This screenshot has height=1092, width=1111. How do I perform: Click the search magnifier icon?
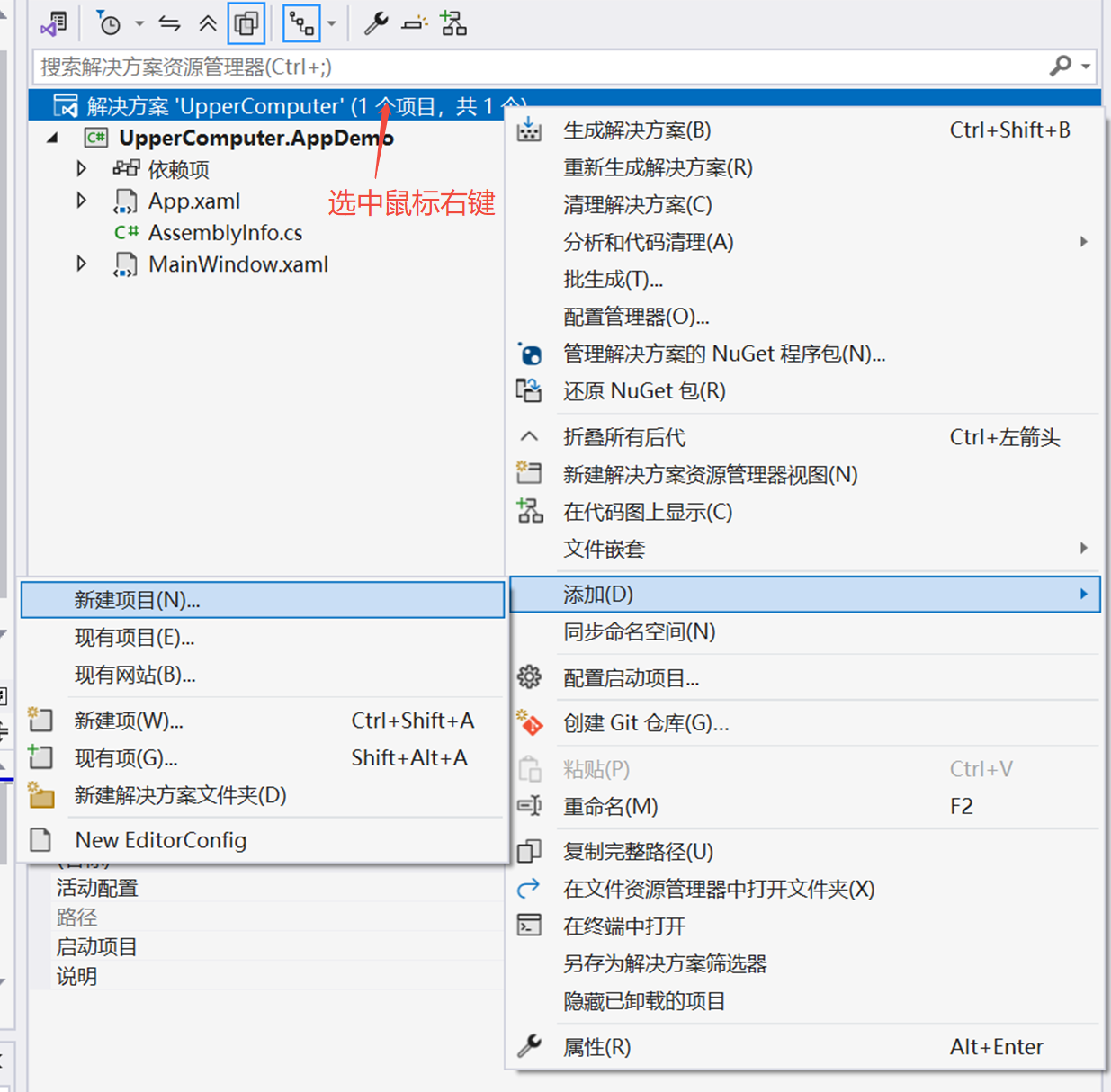pyautogui.click(x=1062, y=66)
